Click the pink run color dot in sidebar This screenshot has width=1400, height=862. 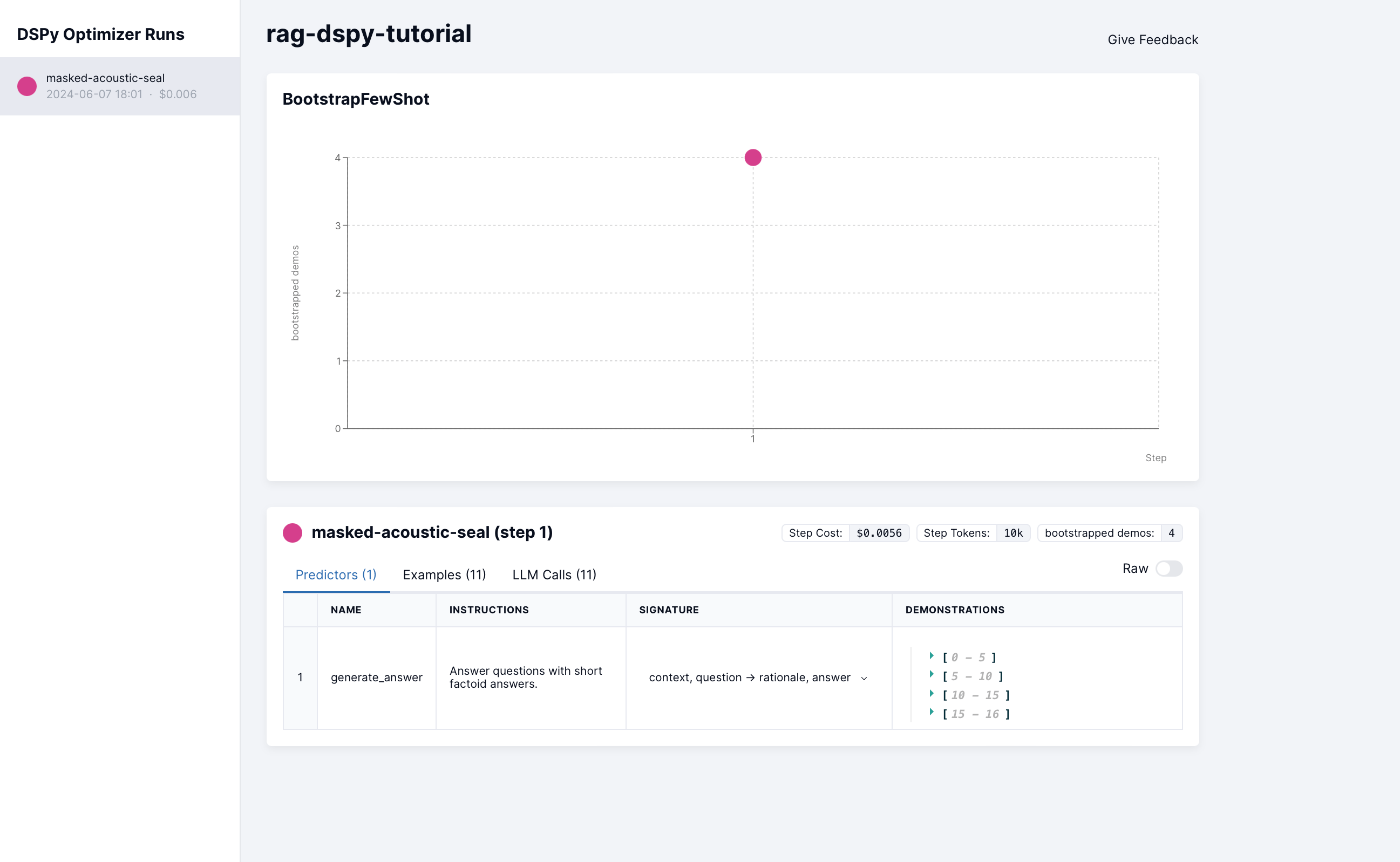(x=27, y=86)
